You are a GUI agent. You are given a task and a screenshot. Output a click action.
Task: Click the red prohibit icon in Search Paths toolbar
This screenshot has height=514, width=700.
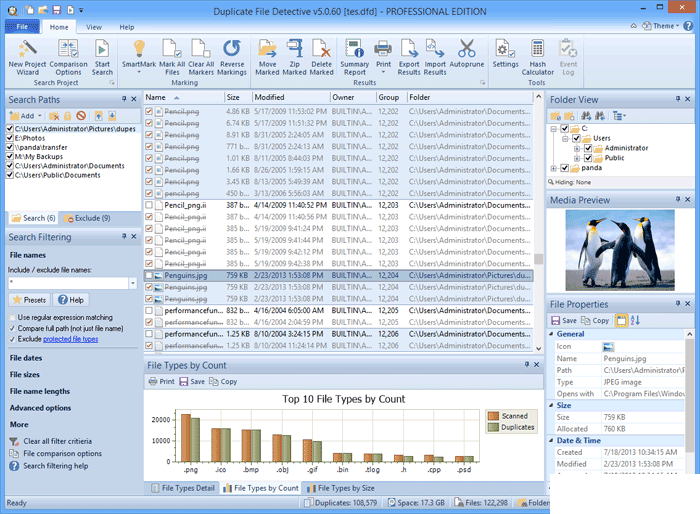81,116
